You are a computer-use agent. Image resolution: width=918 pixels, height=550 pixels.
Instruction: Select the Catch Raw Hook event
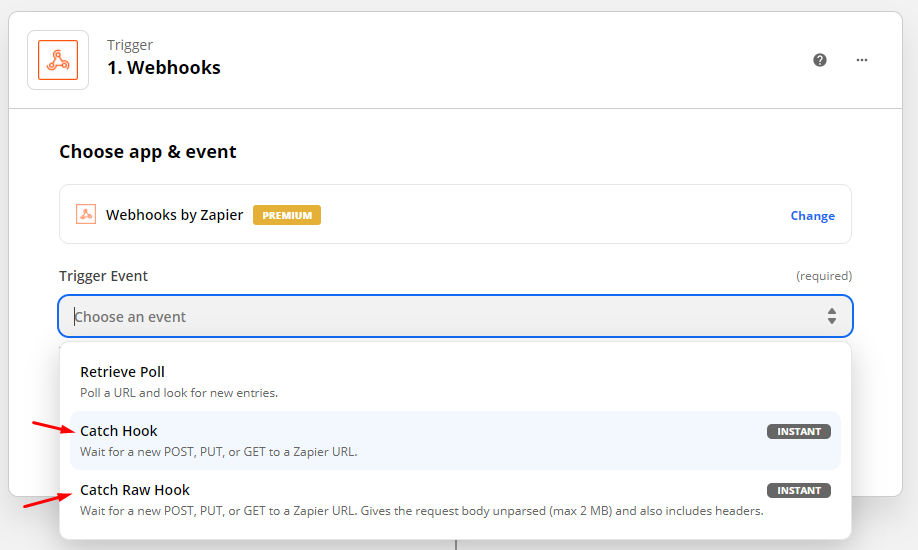coord(455,500)
